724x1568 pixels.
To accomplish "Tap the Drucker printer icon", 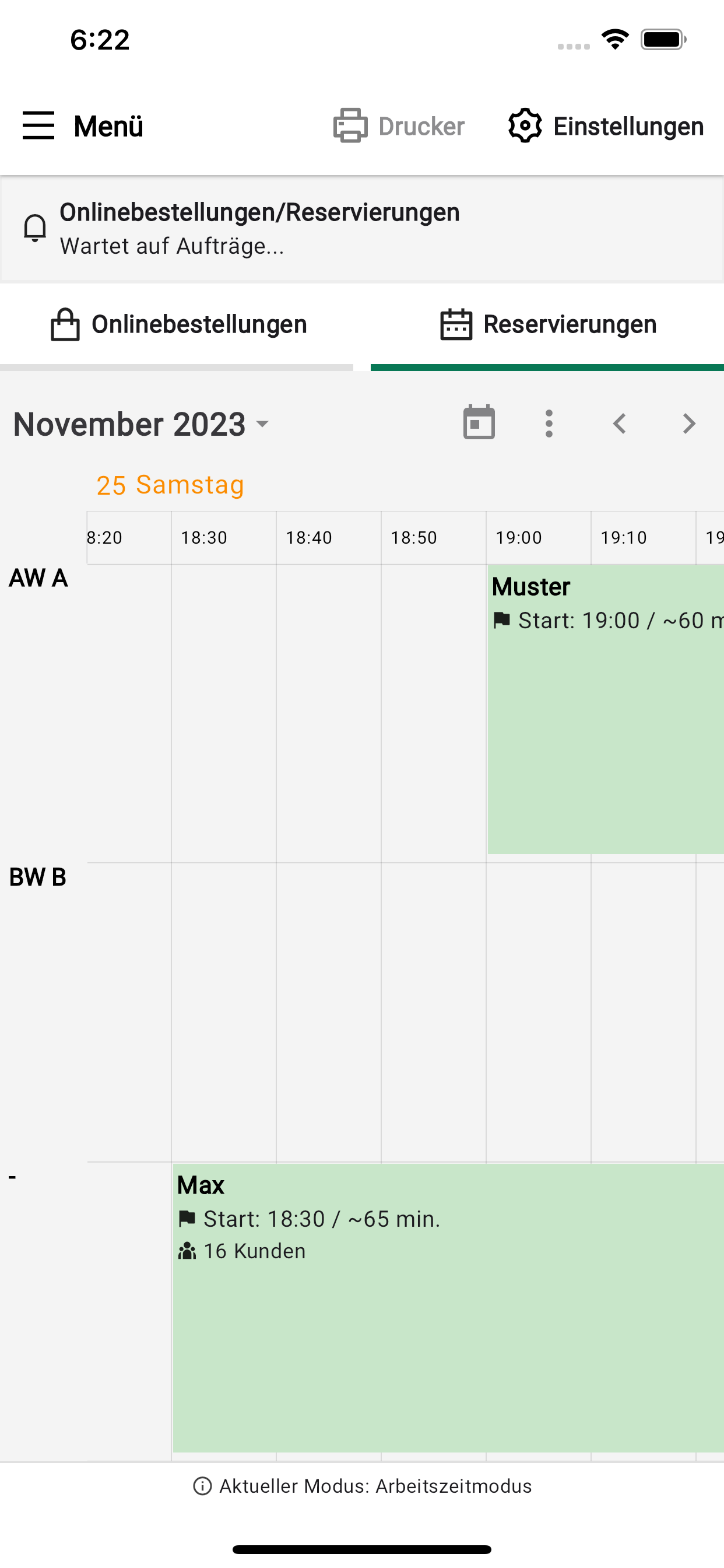I will click(x=350, y=125).
